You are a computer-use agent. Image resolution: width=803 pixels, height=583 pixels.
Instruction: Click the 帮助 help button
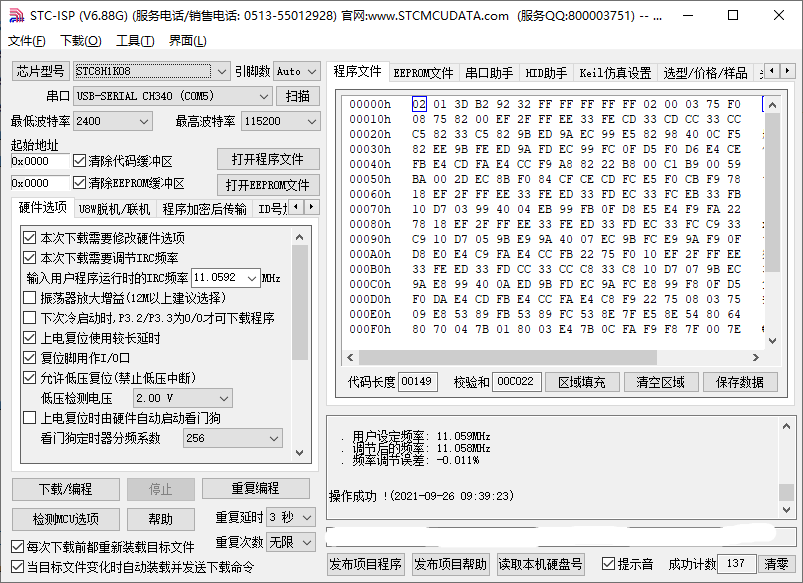[x=161, y=519]
